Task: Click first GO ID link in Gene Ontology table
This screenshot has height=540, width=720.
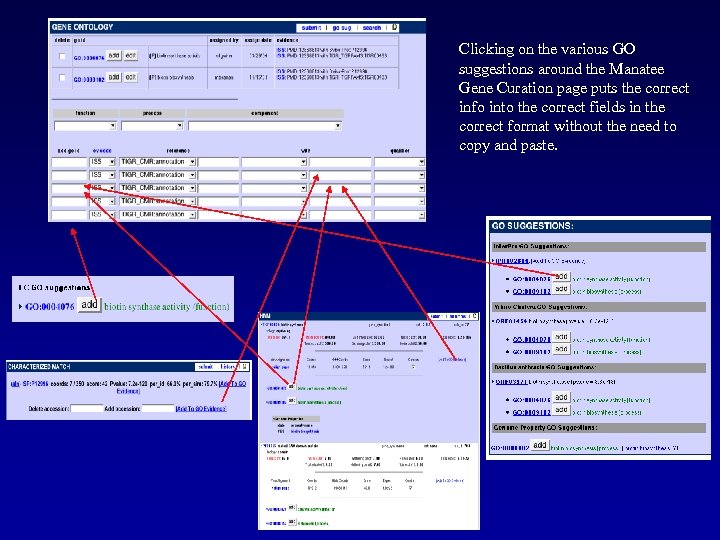Action: (x=89, y=58)
